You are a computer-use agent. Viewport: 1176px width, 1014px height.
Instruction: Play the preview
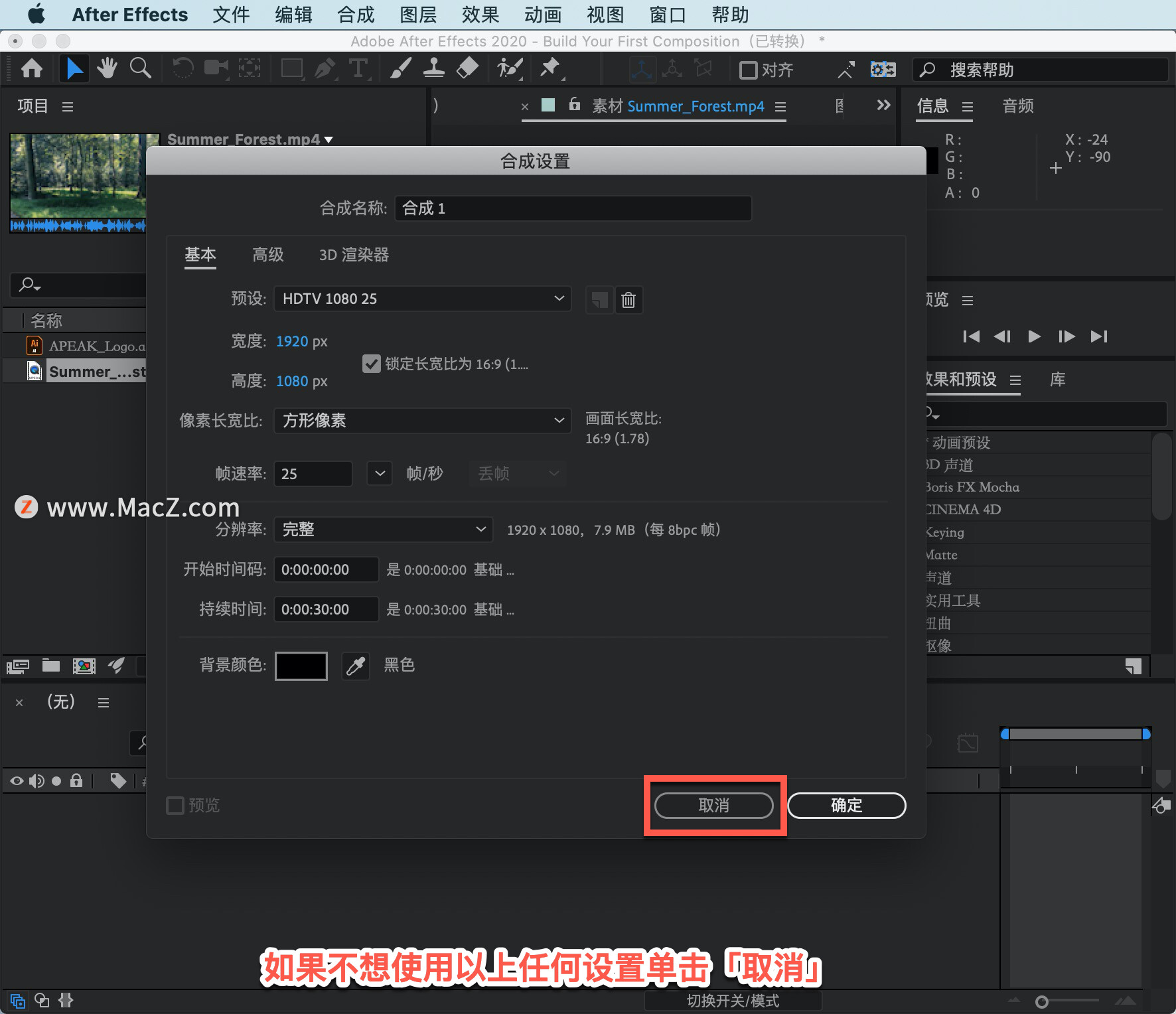pos(1034,336)
